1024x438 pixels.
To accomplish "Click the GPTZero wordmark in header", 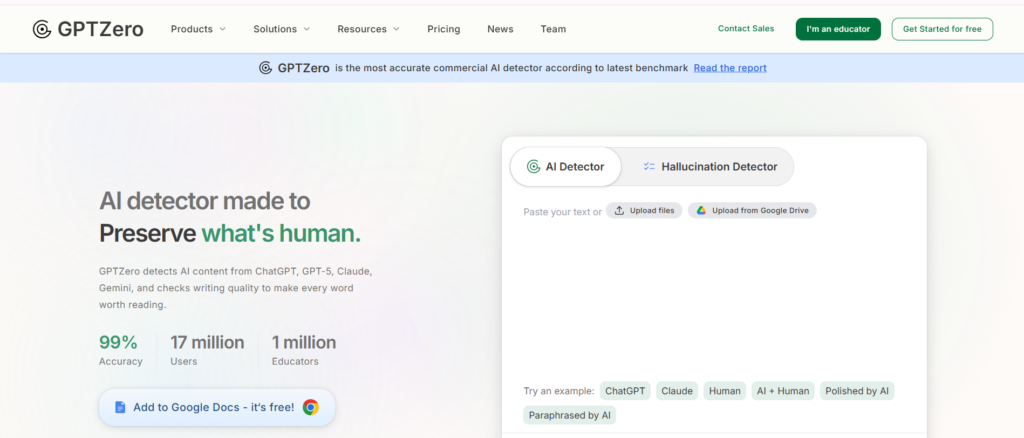I will pos(101,29).
